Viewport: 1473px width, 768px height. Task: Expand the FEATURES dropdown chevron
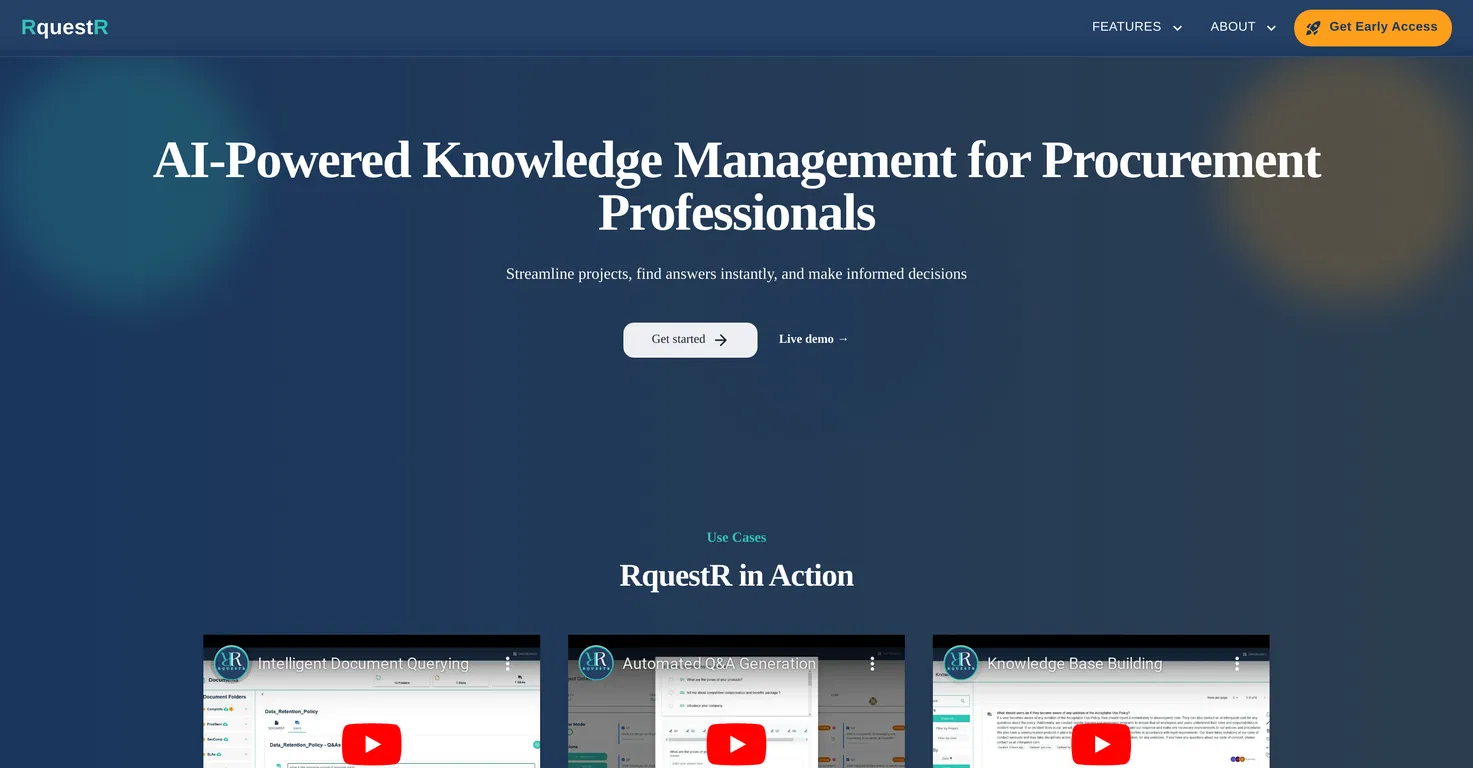1177,28
